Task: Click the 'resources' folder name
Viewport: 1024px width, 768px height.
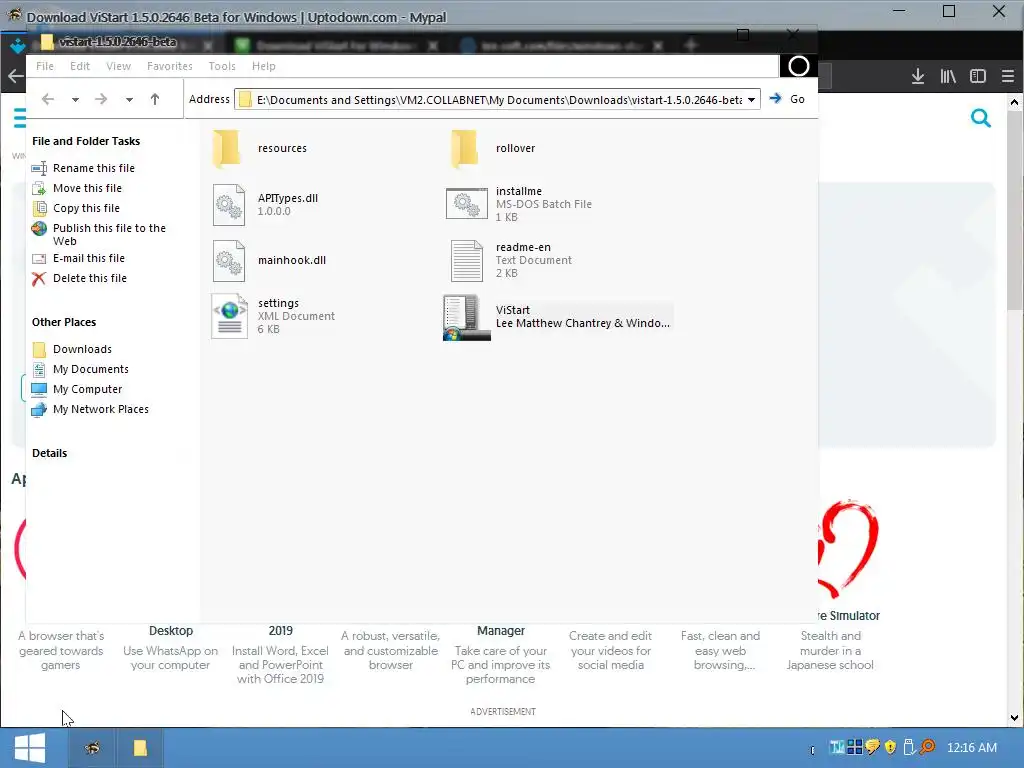Action: tap(282, 148)
